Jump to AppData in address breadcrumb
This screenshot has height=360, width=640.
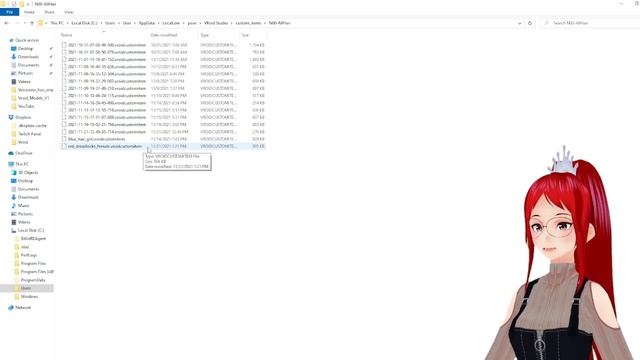click(x=147, y=23)
